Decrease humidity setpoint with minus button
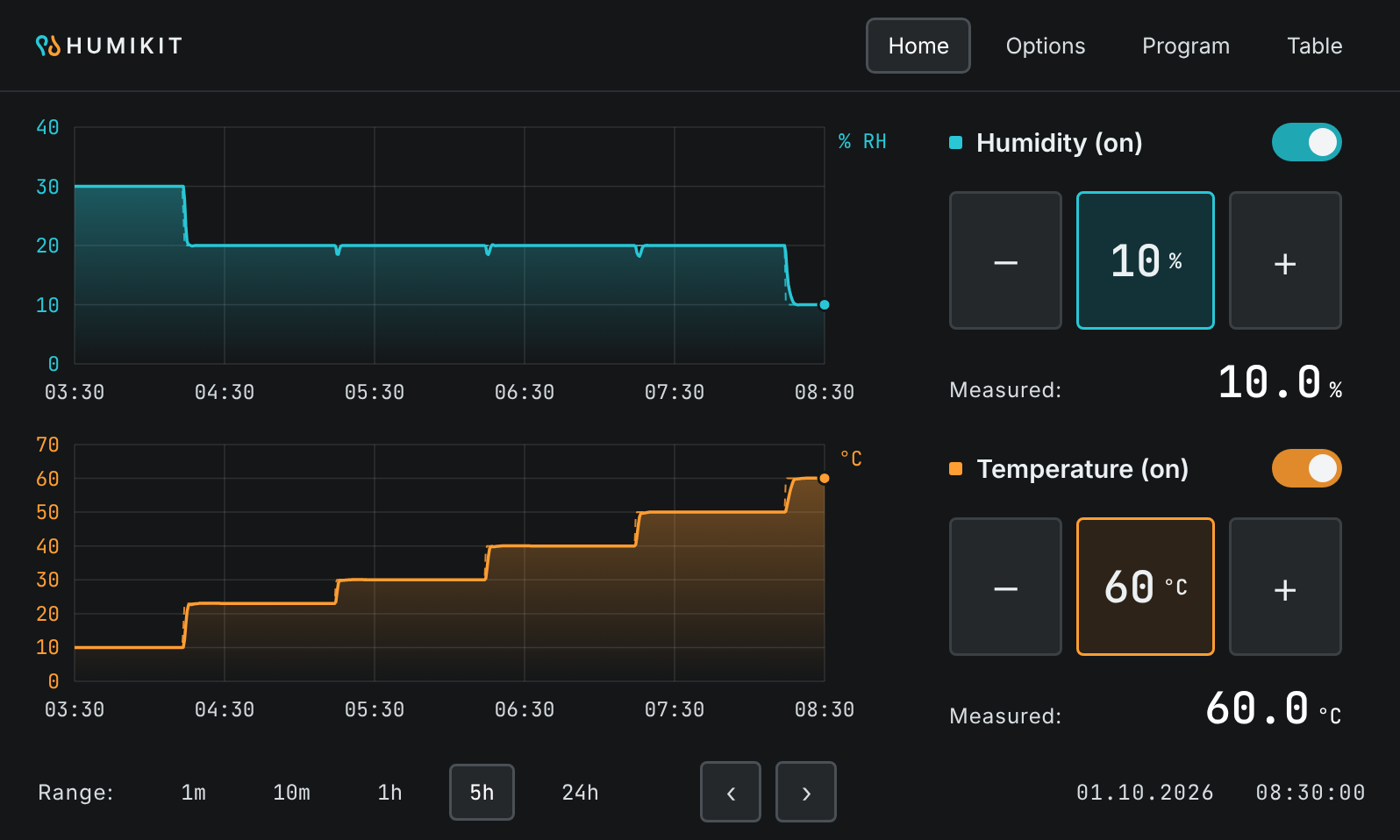Screen dimensions: 1400x840 1005,260
